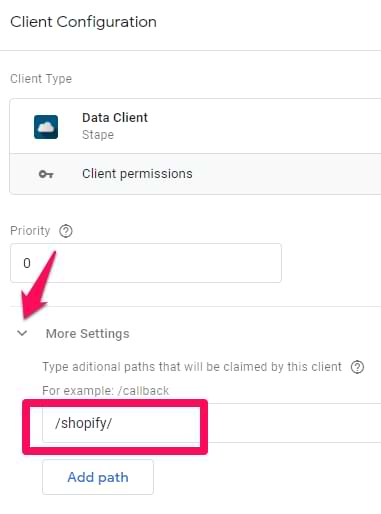Image resolution: width=381 pixels, height=514 pixels.
Task: Toggle the More Settings section label
Action: click(x=88, y=334)
